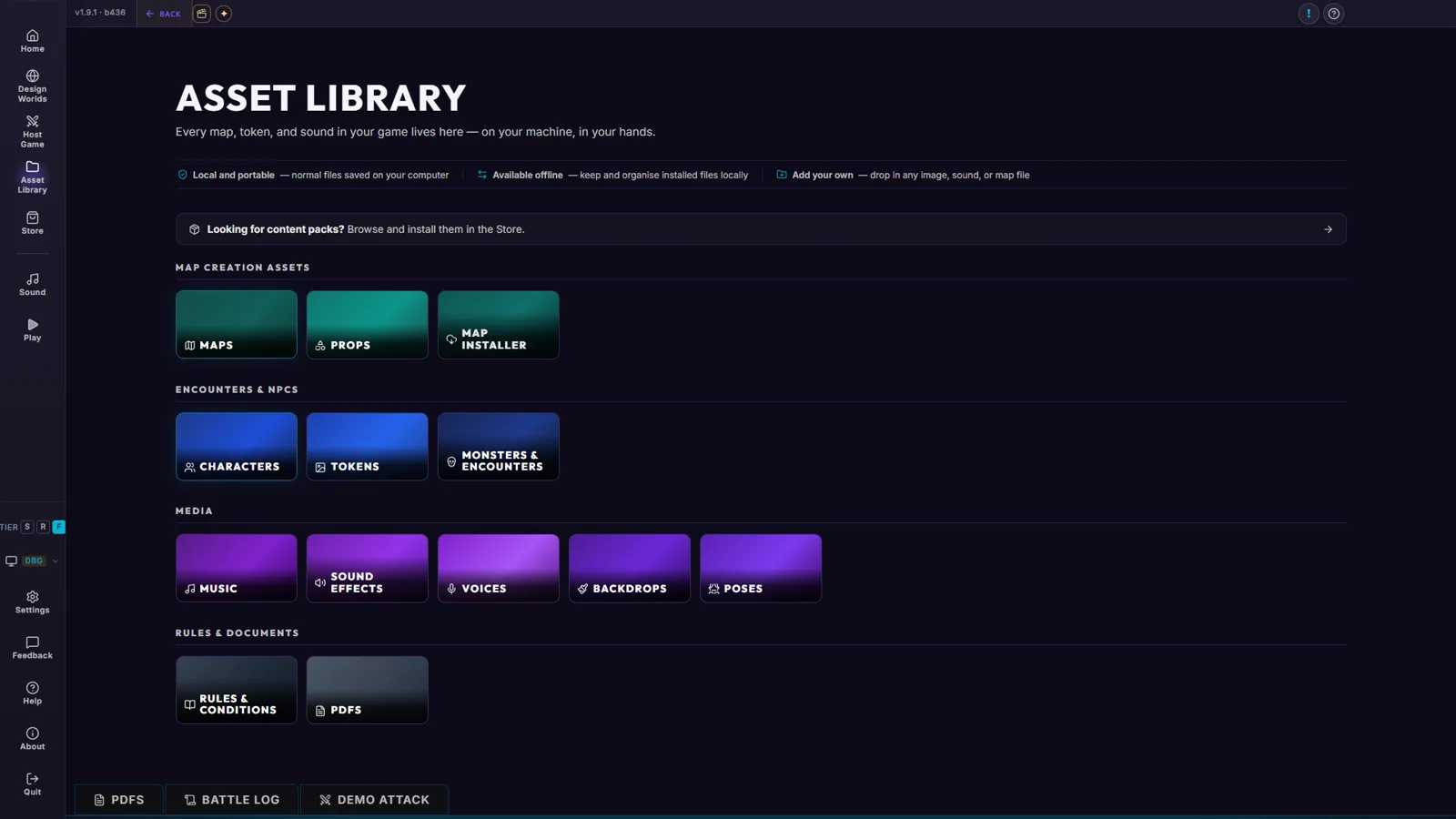Image resolution: width=1456 pixels, height=819 pixels.
Task: Expand the DBG dropdown chevron
Action: pos(56,561)
